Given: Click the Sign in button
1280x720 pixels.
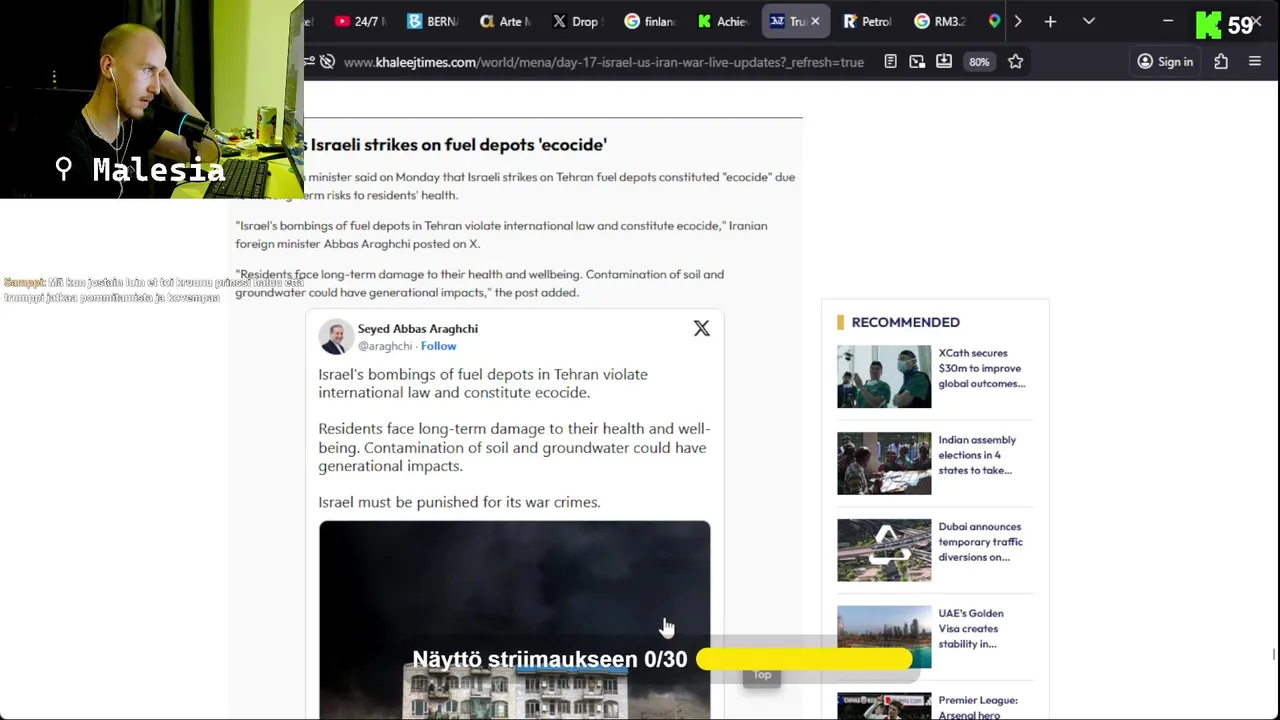Looking at the screenshot, I should click(x=1165, y=62).
